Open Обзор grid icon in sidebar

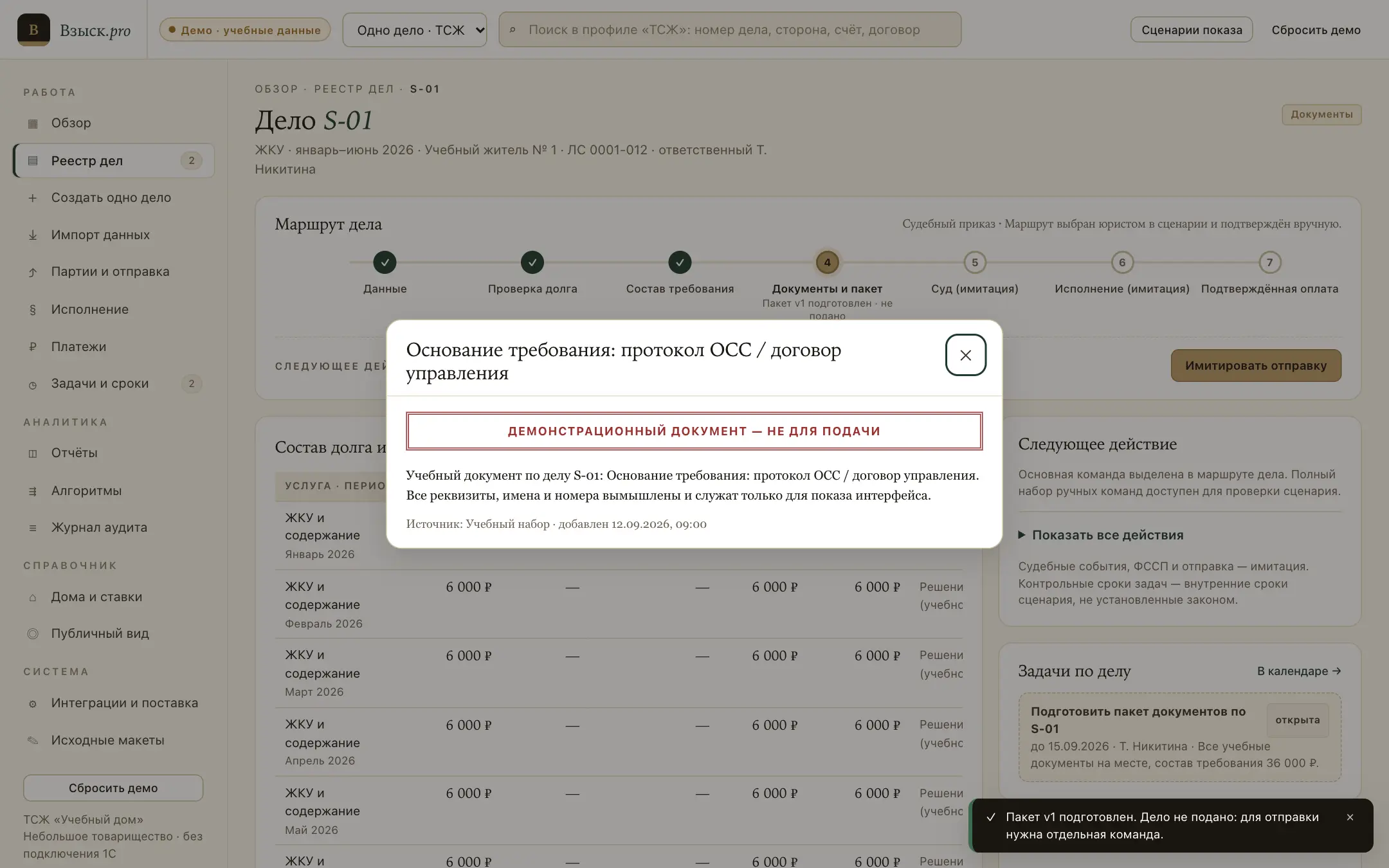tap(33, 123)
